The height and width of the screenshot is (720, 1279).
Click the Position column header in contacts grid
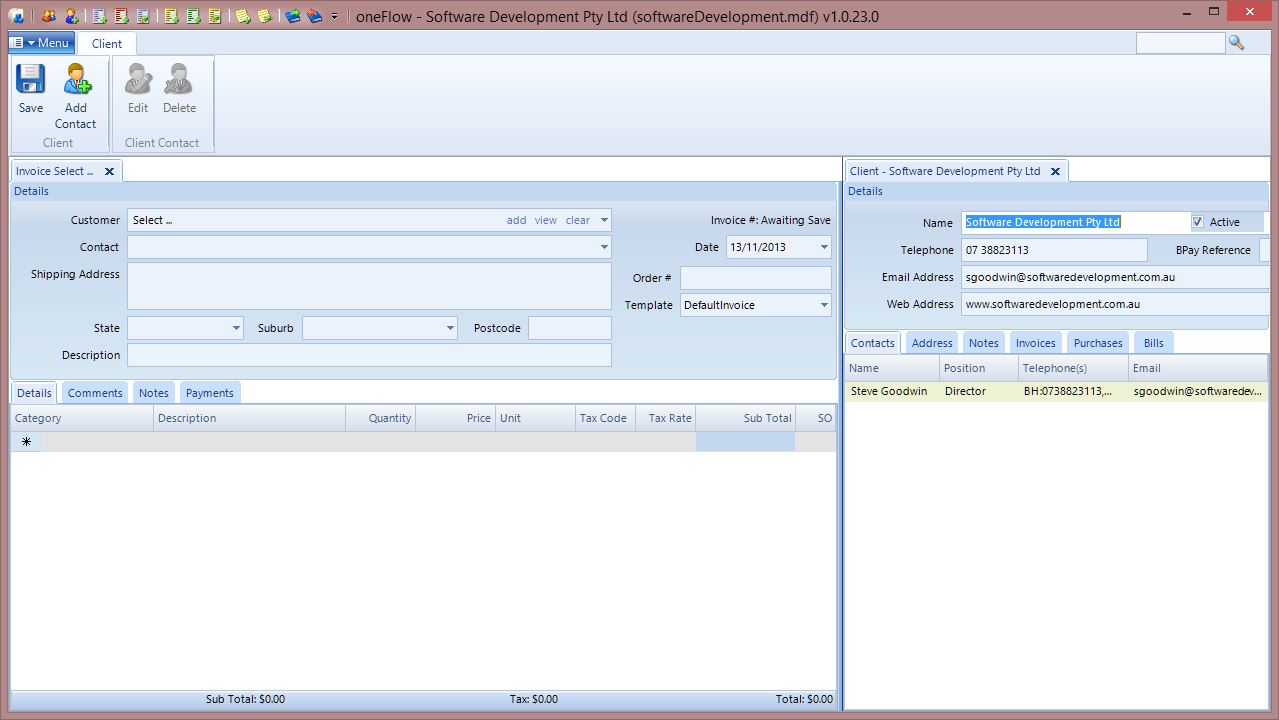pos(978,368)
